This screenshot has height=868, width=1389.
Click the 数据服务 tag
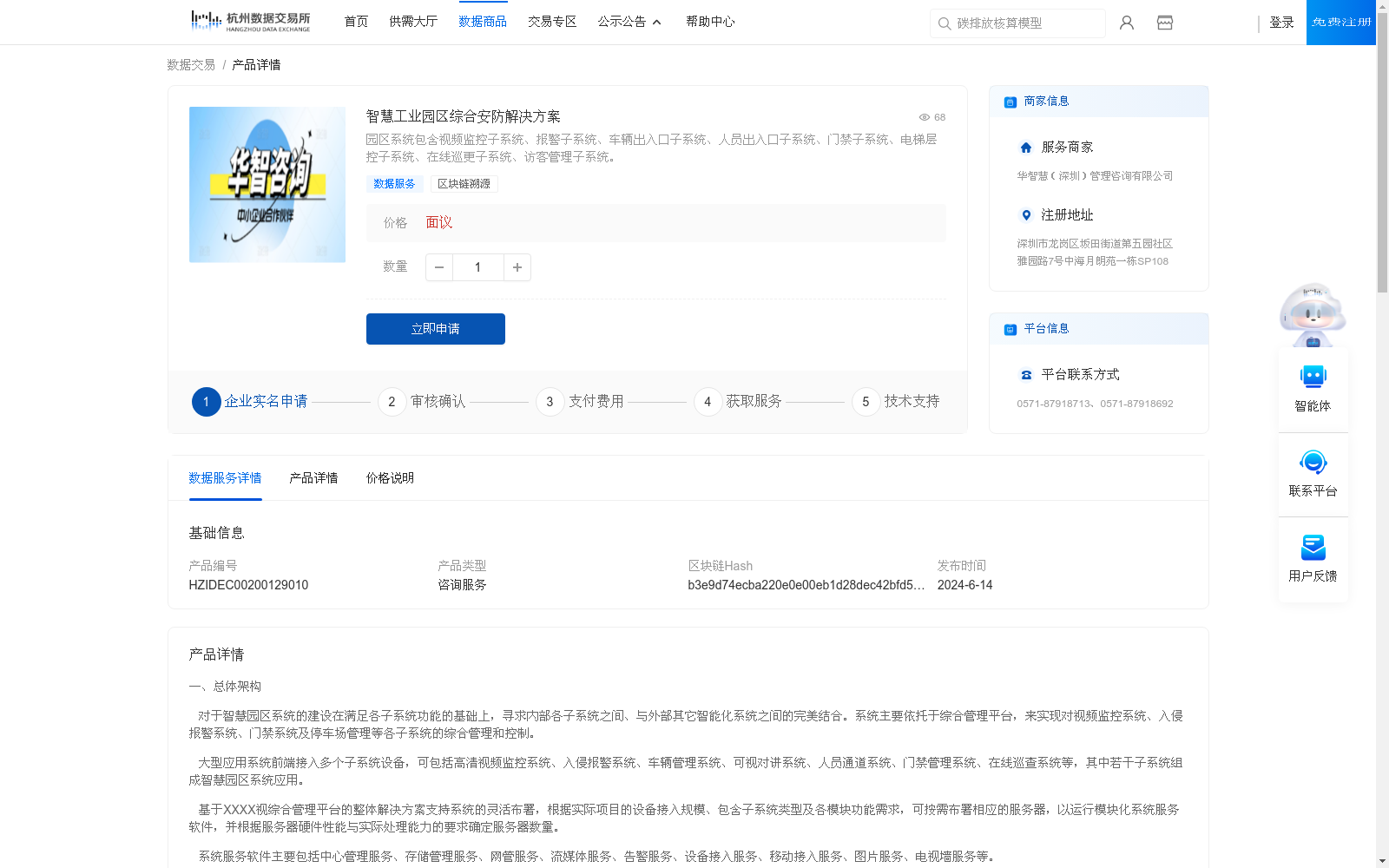394,184
